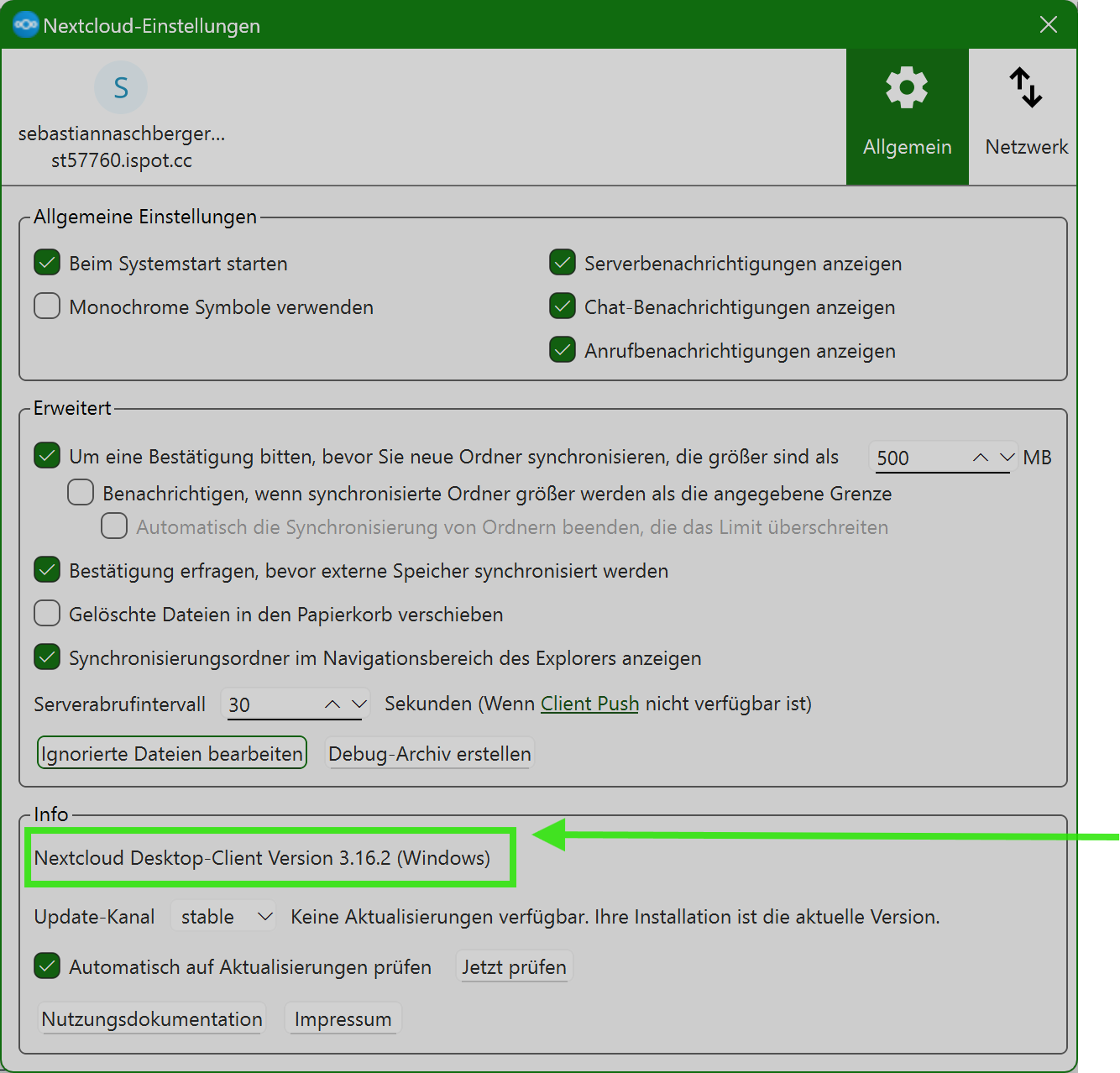This screenshot has width=1120, height=1073.
Task: Click the 500 MB size input field
Action: (917, 458)
